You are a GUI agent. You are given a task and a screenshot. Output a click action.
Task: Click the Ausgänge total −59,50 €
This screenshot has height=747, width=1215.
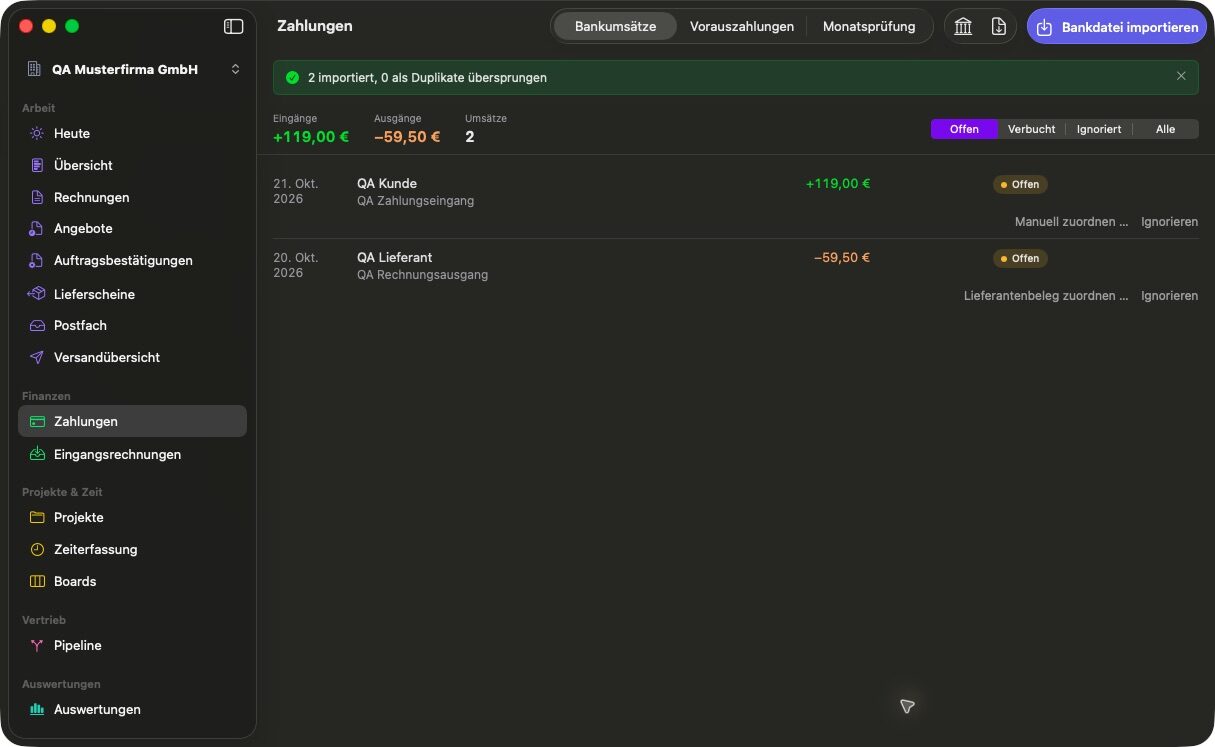coord(407,137)
